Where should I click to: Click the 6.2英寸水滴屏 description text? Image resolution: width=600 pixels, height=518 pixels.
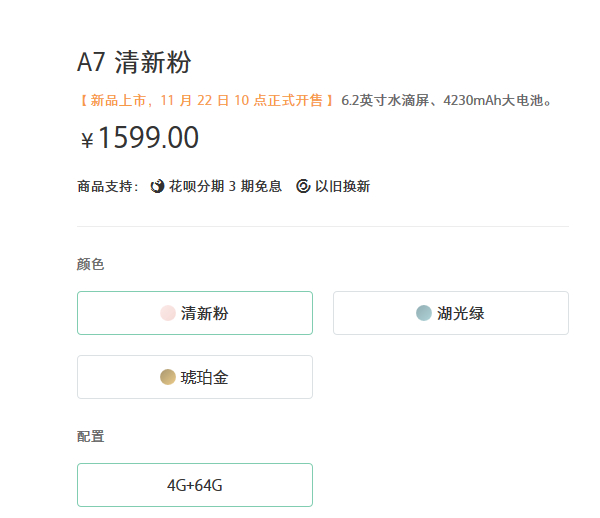(x=385, y=101)
